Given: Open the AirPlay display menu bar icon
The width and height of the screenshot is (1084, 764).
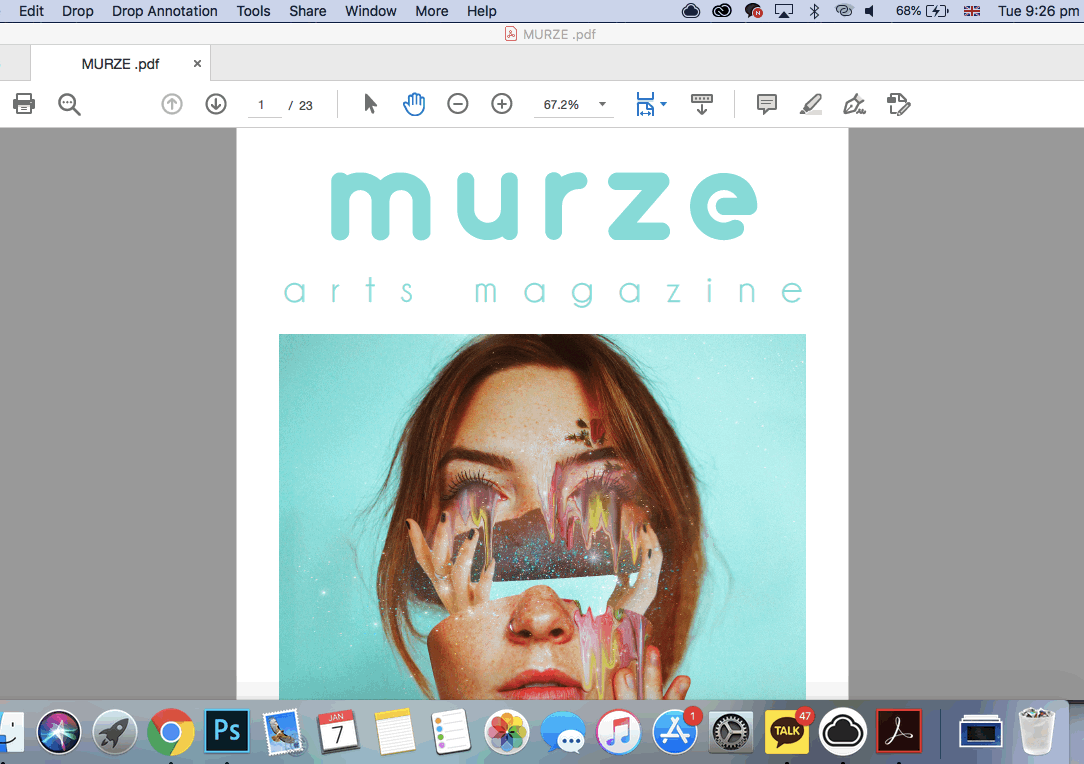Looking at the screenshot, I should [783, 11].
